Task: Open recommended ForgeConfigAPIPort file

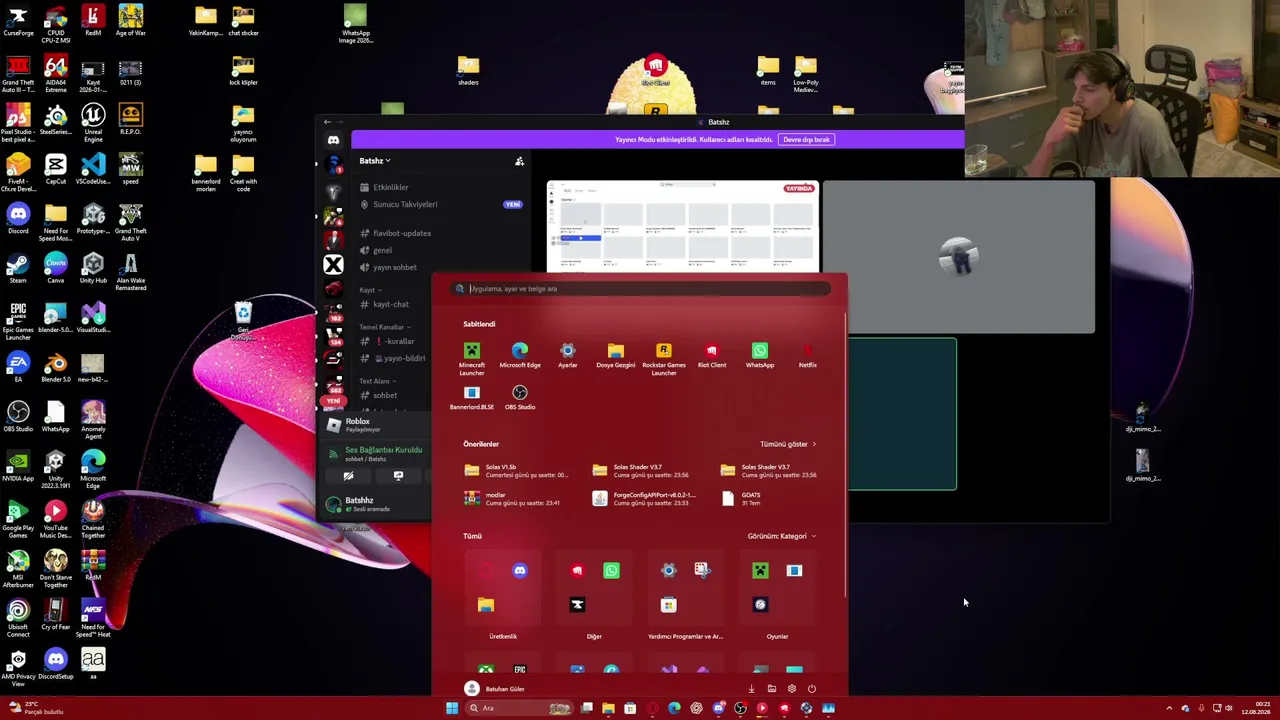Action: pos(644,499)
